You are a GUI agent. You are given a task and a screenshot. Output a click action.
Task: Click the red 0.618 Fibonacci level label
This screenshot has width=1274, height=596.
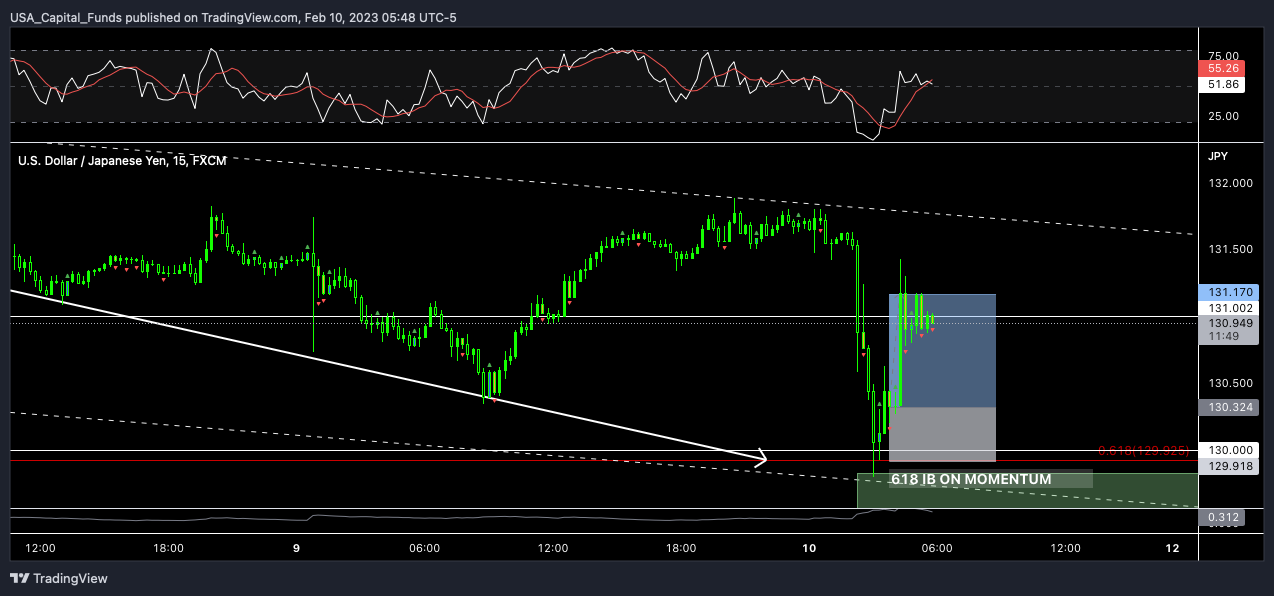click(x=1146, y=451)
